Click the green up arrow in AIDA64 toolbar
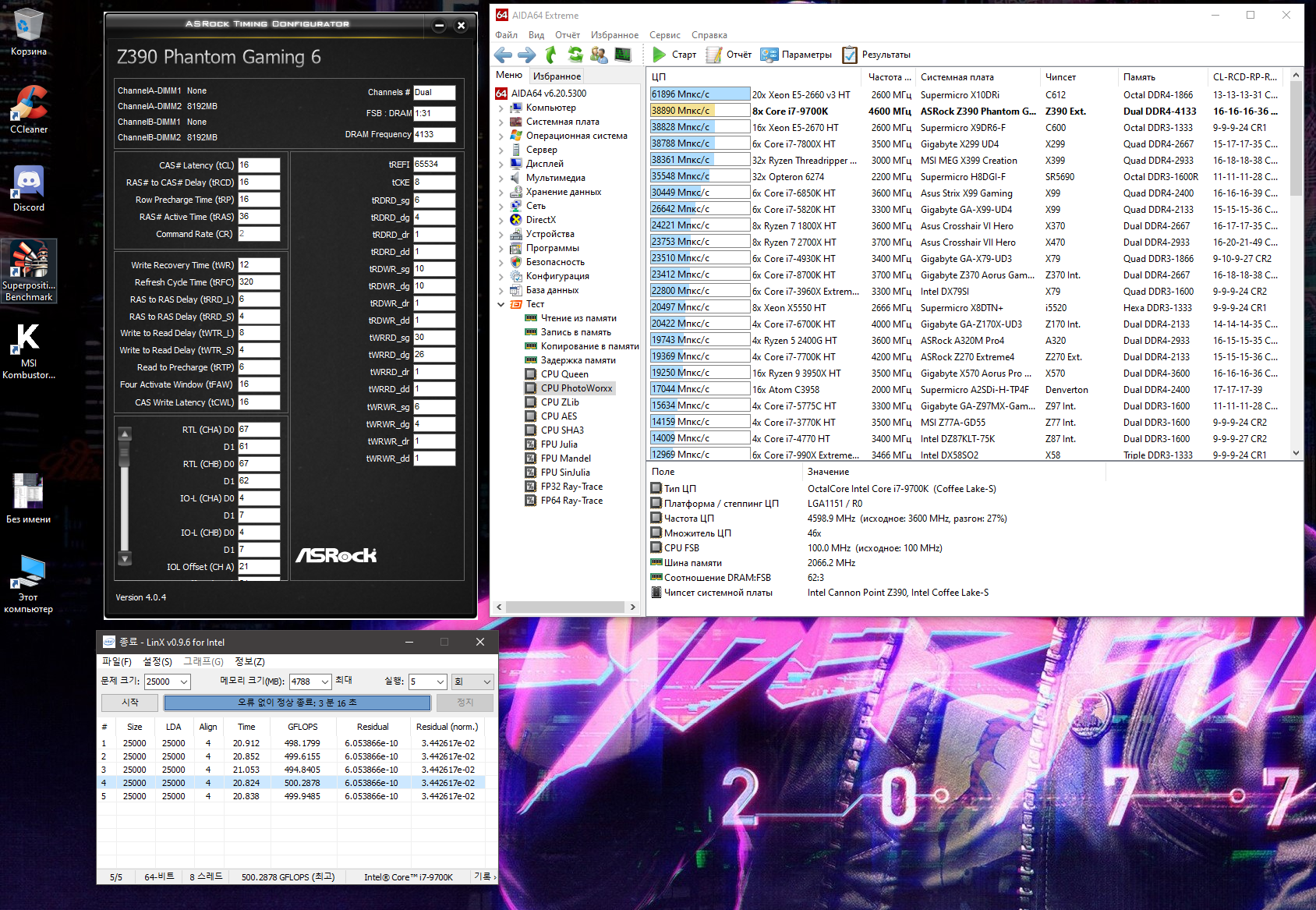The width and height of the screenshot is (1316, 910). tap(551, 55)
